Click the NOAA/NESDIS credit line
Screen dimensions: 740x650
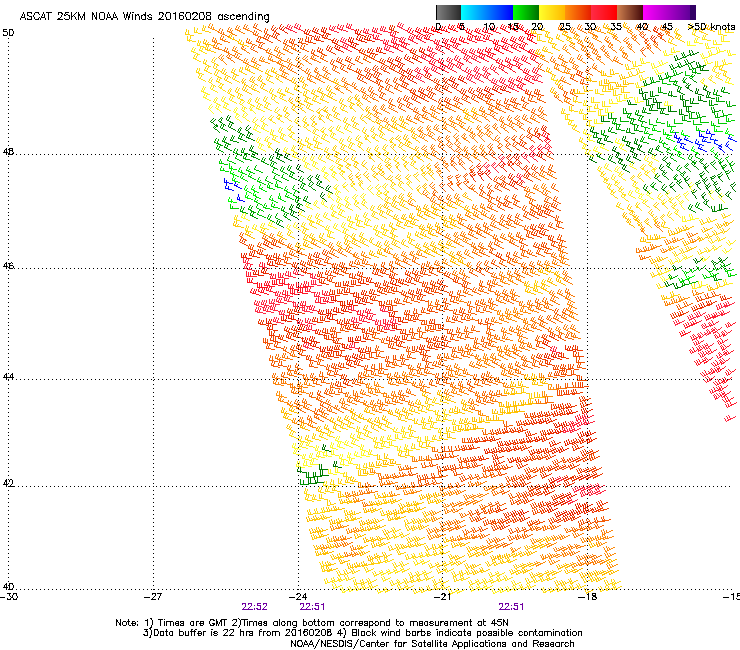(x=432, y=644)
